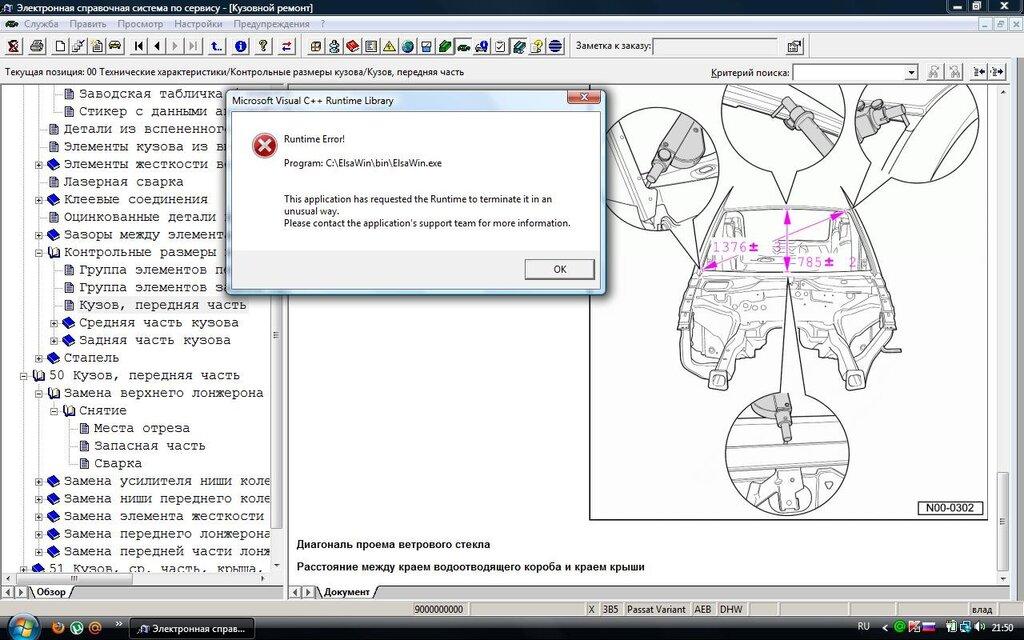Click the order note button beside note field

click(794, 46)
